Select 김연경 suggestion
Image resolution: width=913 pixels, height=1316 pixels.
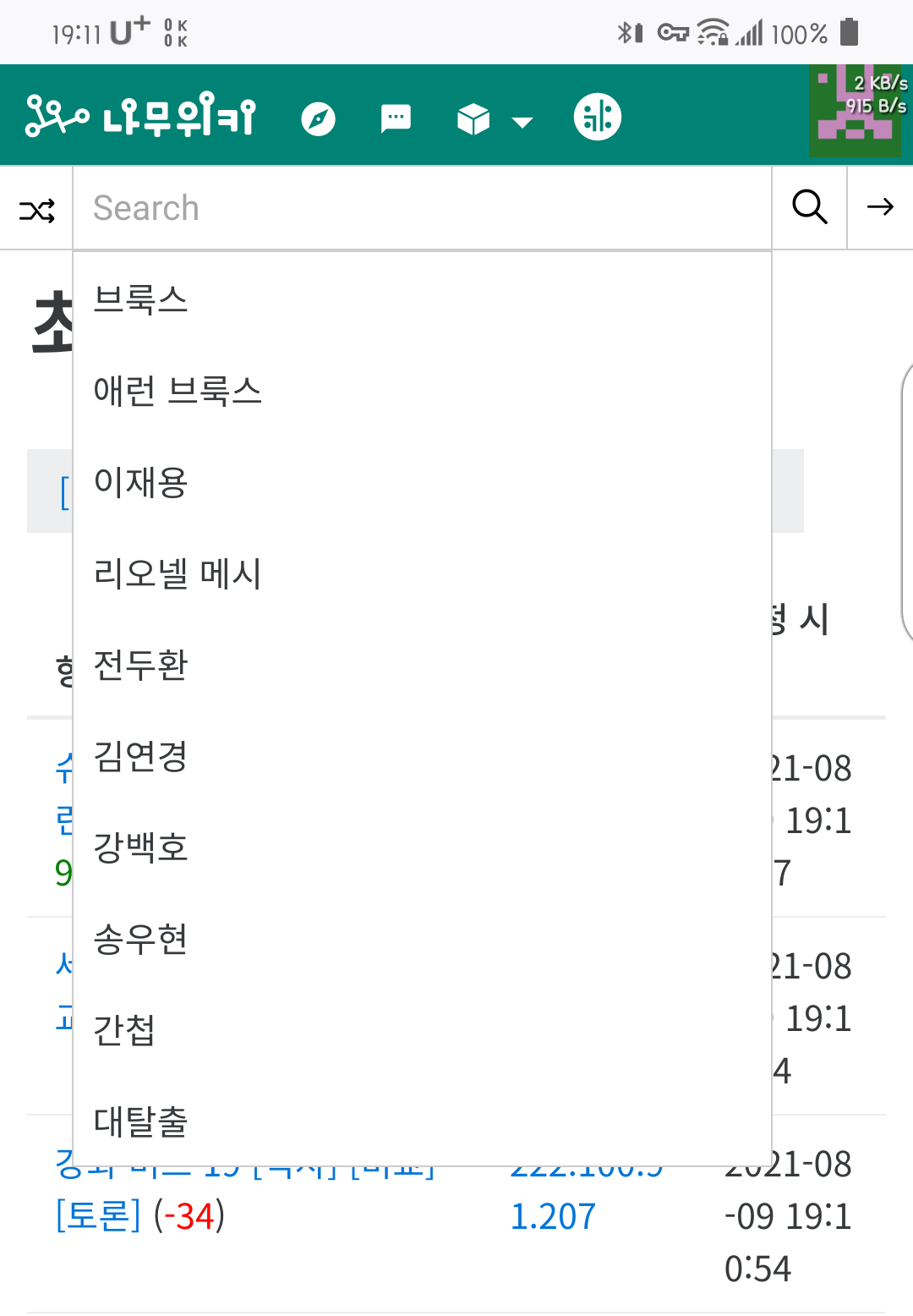click(141, 756)
